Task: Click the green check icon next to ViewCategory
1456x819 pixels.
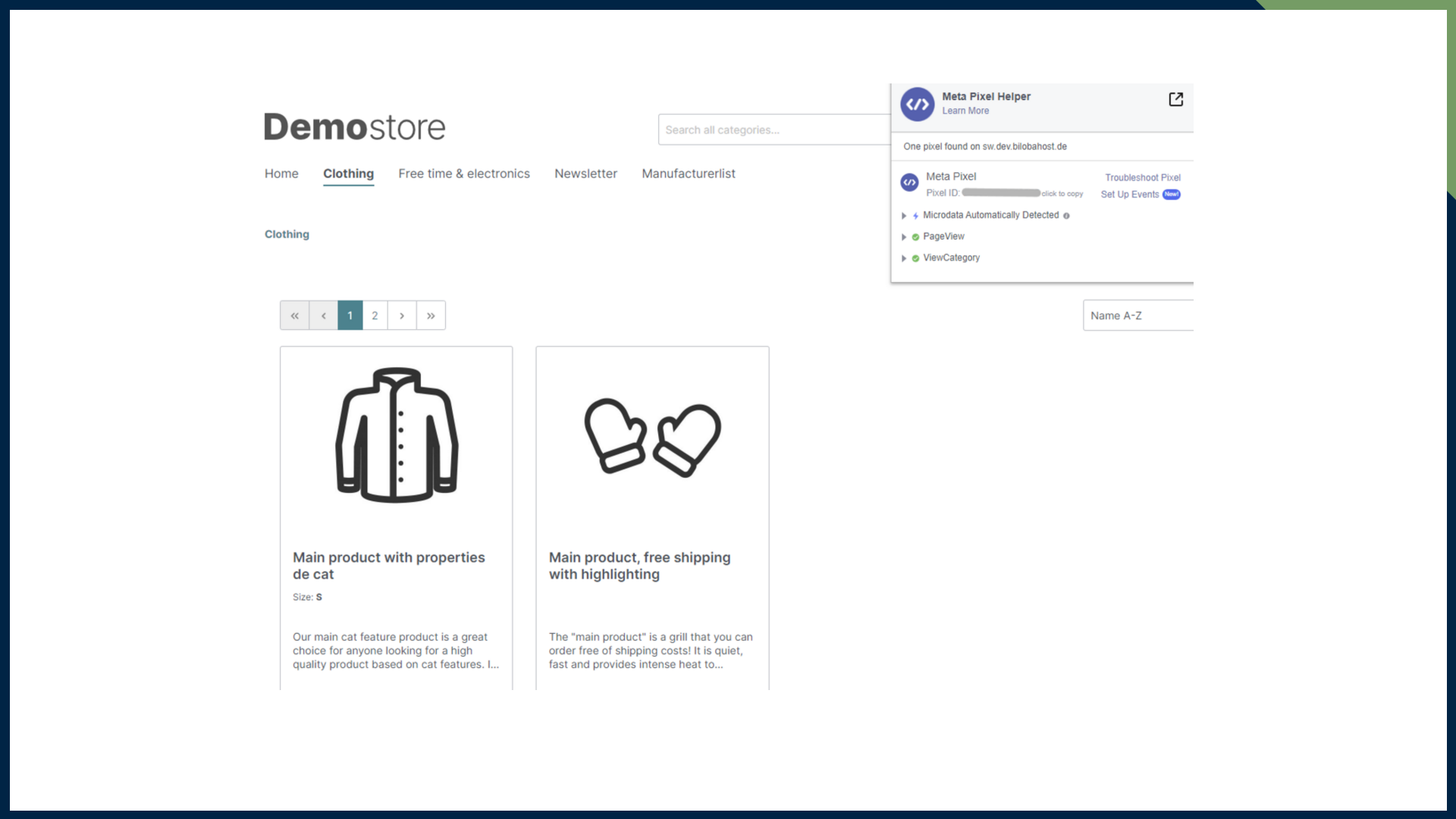Action: [915, 258]
